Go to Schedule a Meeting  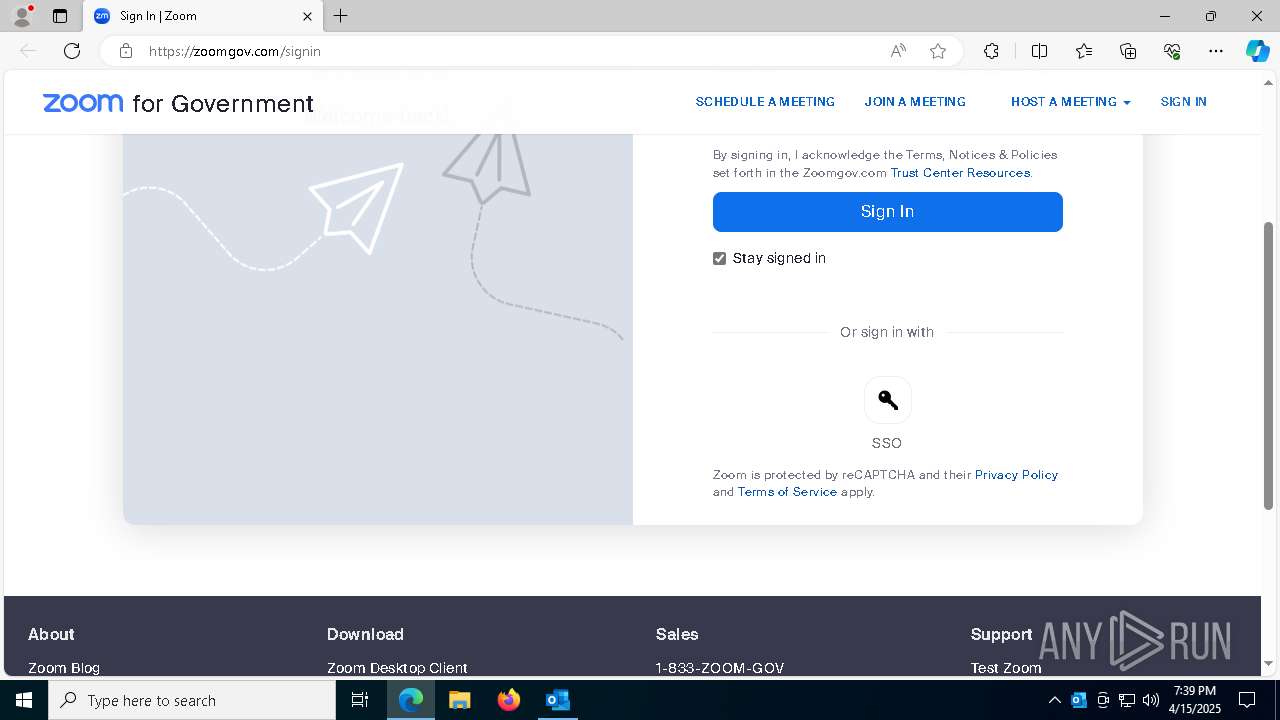coord(765,101)
